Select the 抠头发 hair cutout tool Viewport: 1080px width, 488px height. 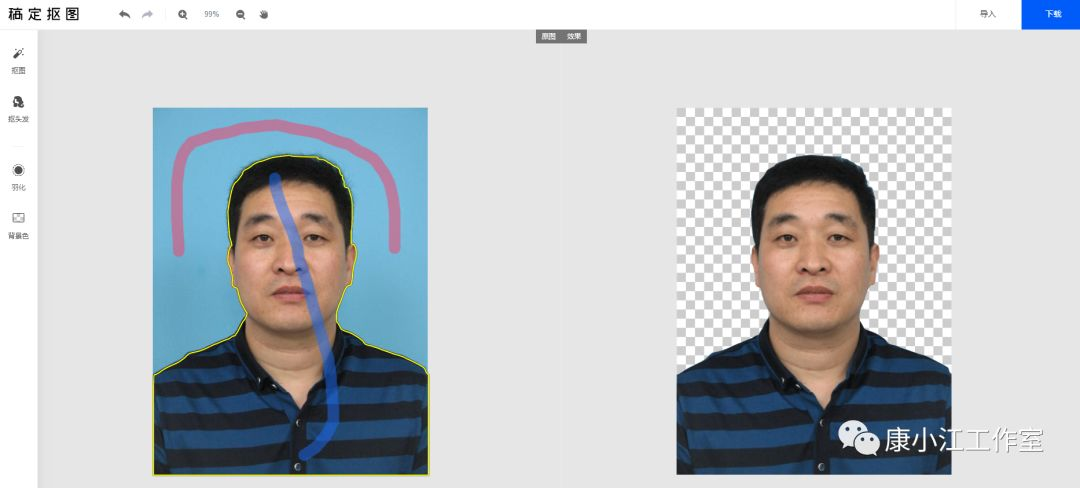18,108
